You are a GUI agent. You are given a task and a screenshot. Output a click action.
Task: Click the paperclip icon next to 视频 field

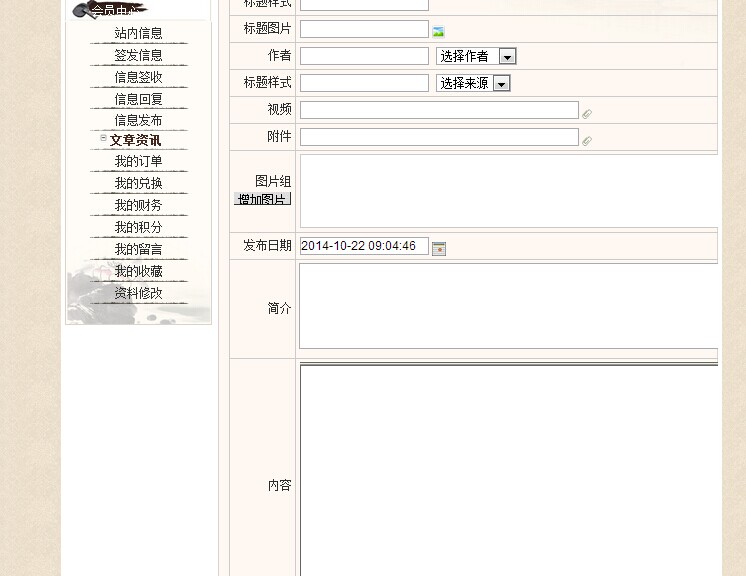pos(587,114)
